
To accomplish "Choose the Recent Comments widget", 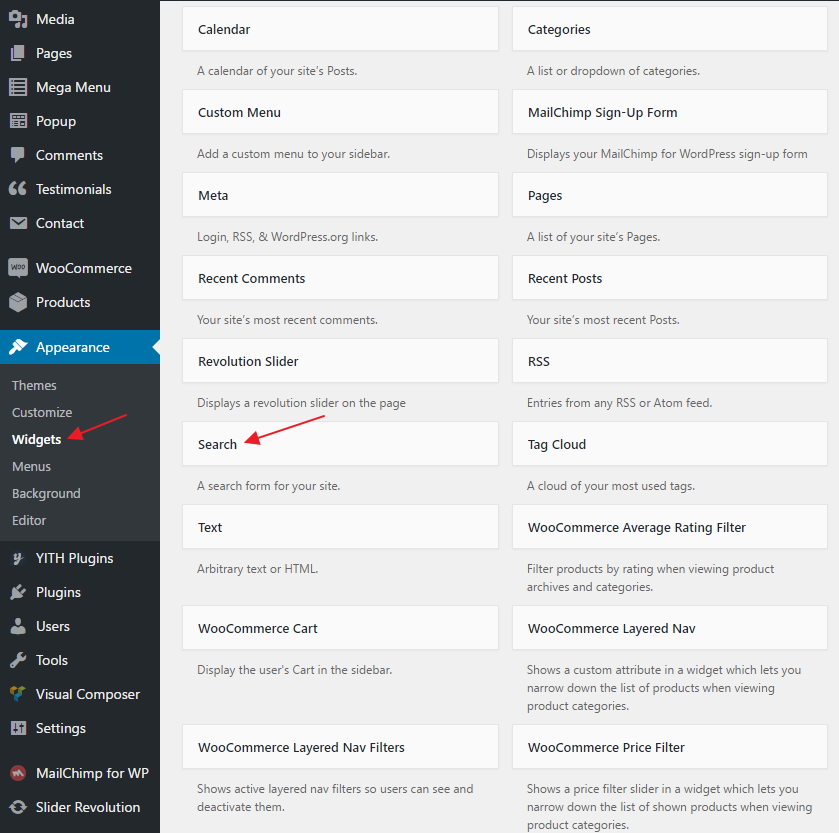I will tap(340, 278).
